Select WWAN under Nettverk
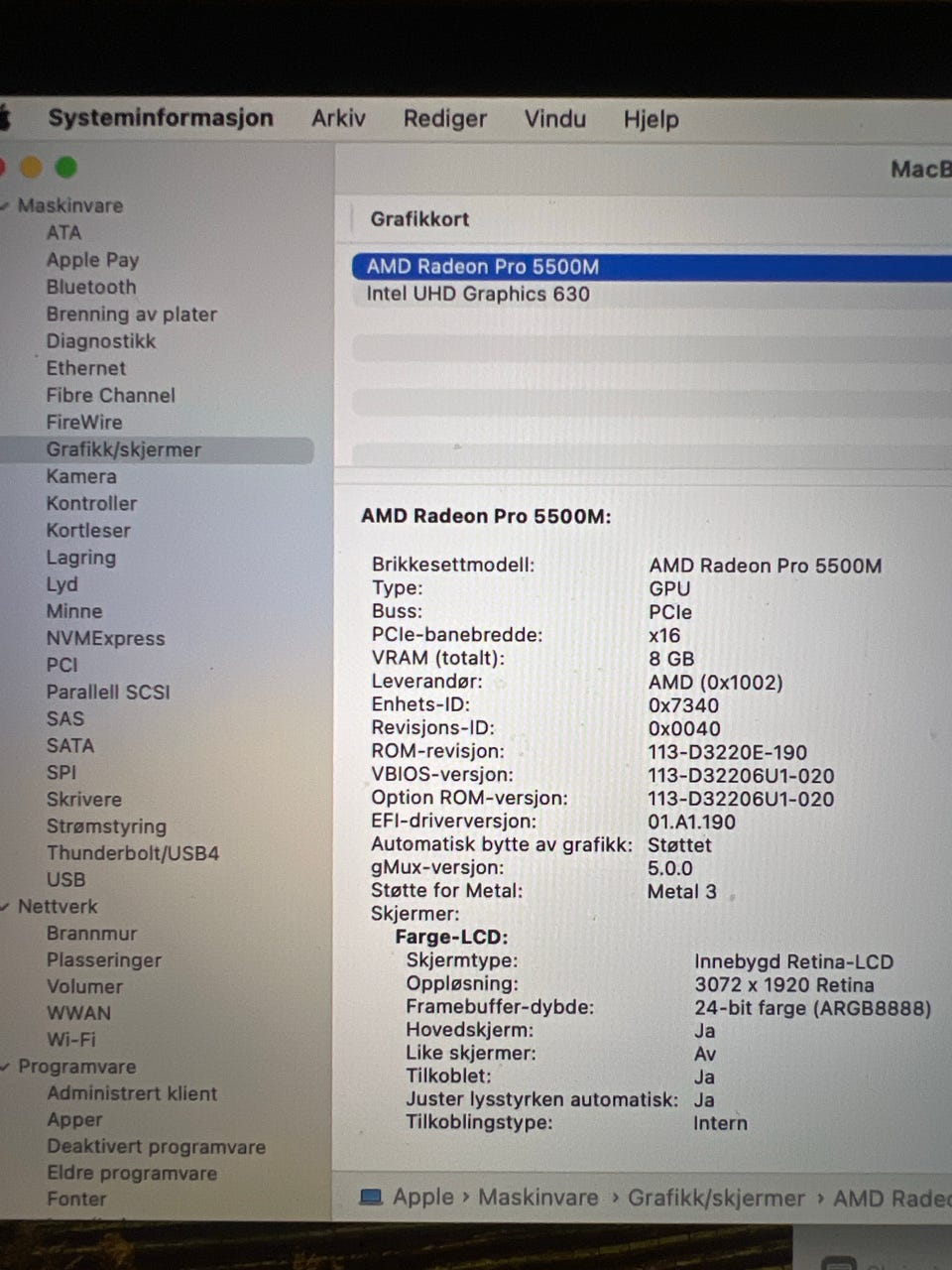 78,1013
